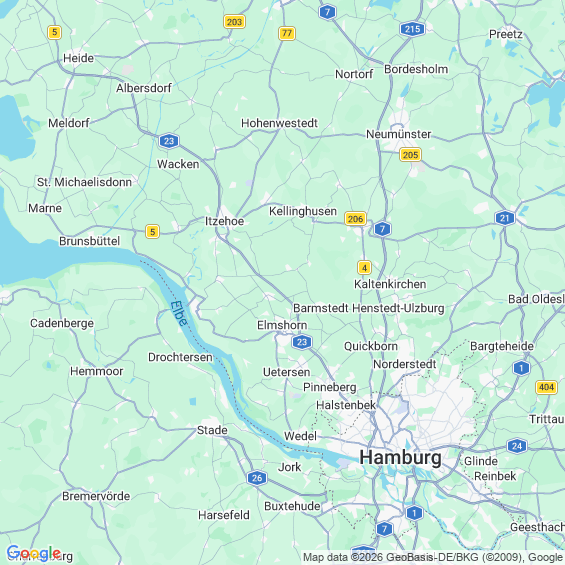Click the B77 road shield
Image resolution: width=565 pixels, height=565 pixels.
pos(287,34)
